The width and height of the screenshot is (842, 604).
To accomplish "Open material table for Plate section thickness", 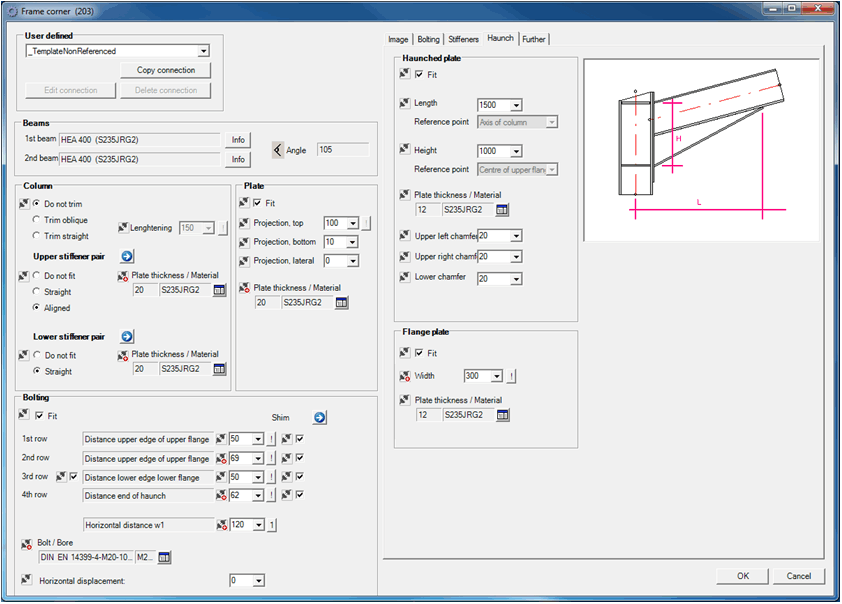I will (341, 303).
